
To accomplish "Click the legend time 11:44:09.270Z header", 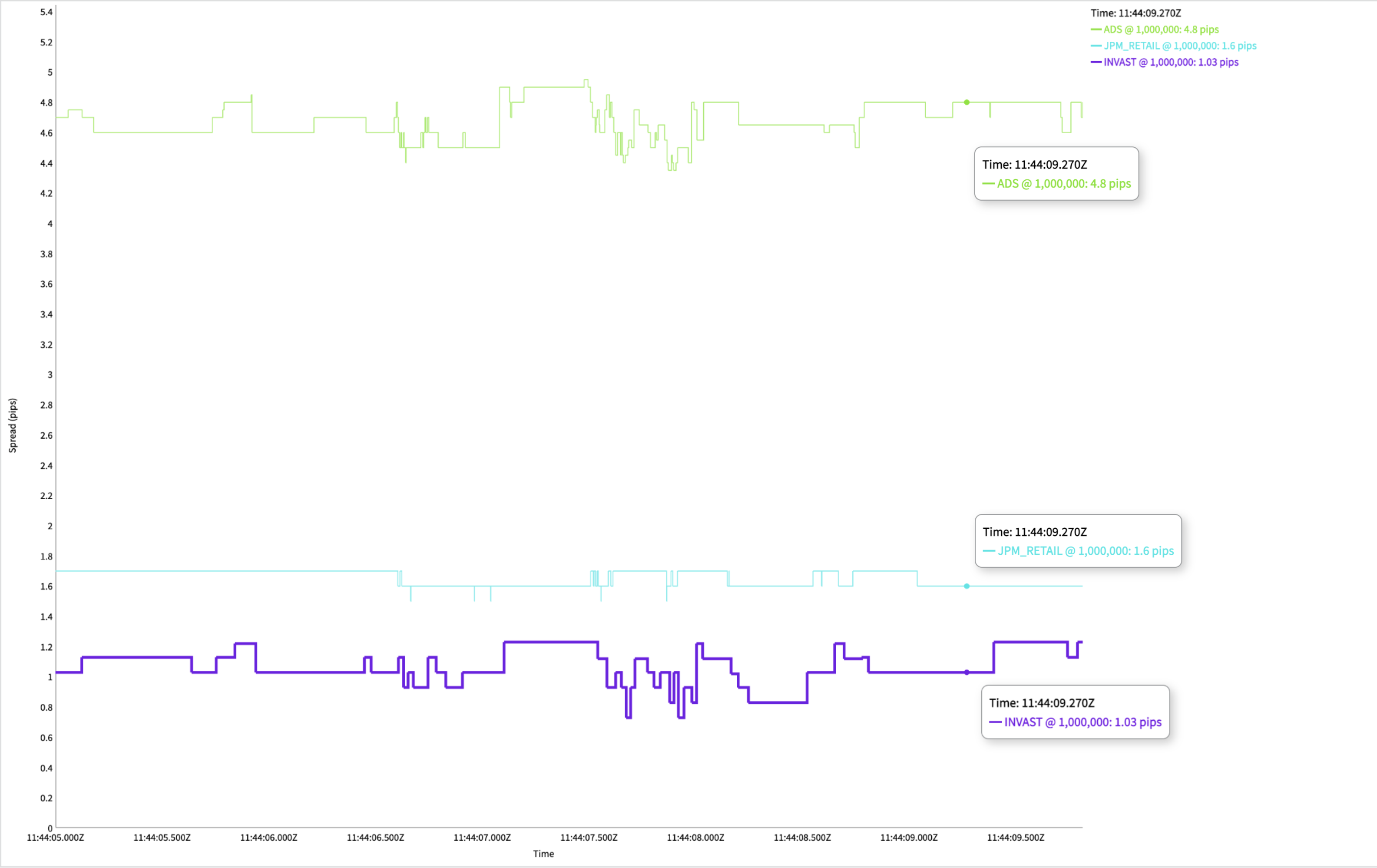I will coord(1135,13).
